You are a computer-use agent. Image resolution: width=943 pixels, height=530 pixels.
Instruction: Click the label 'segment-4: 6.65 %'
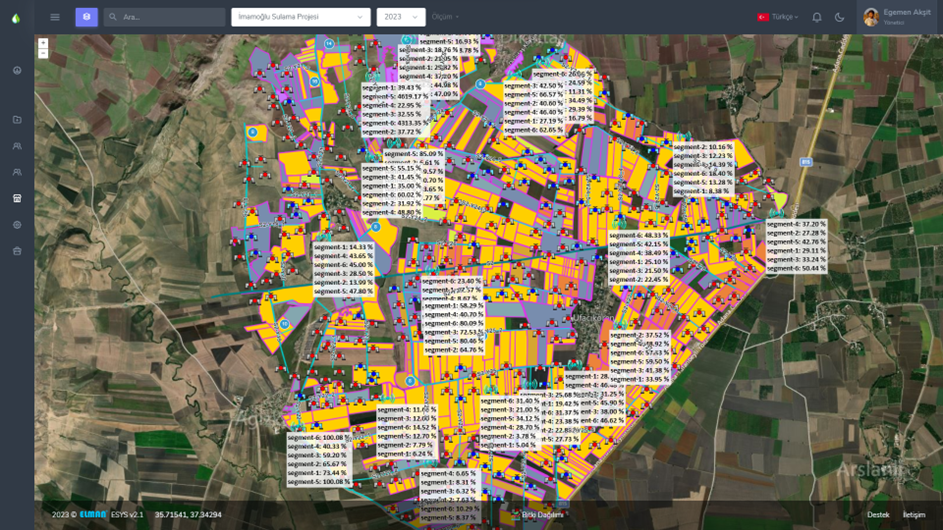[448, 473]
